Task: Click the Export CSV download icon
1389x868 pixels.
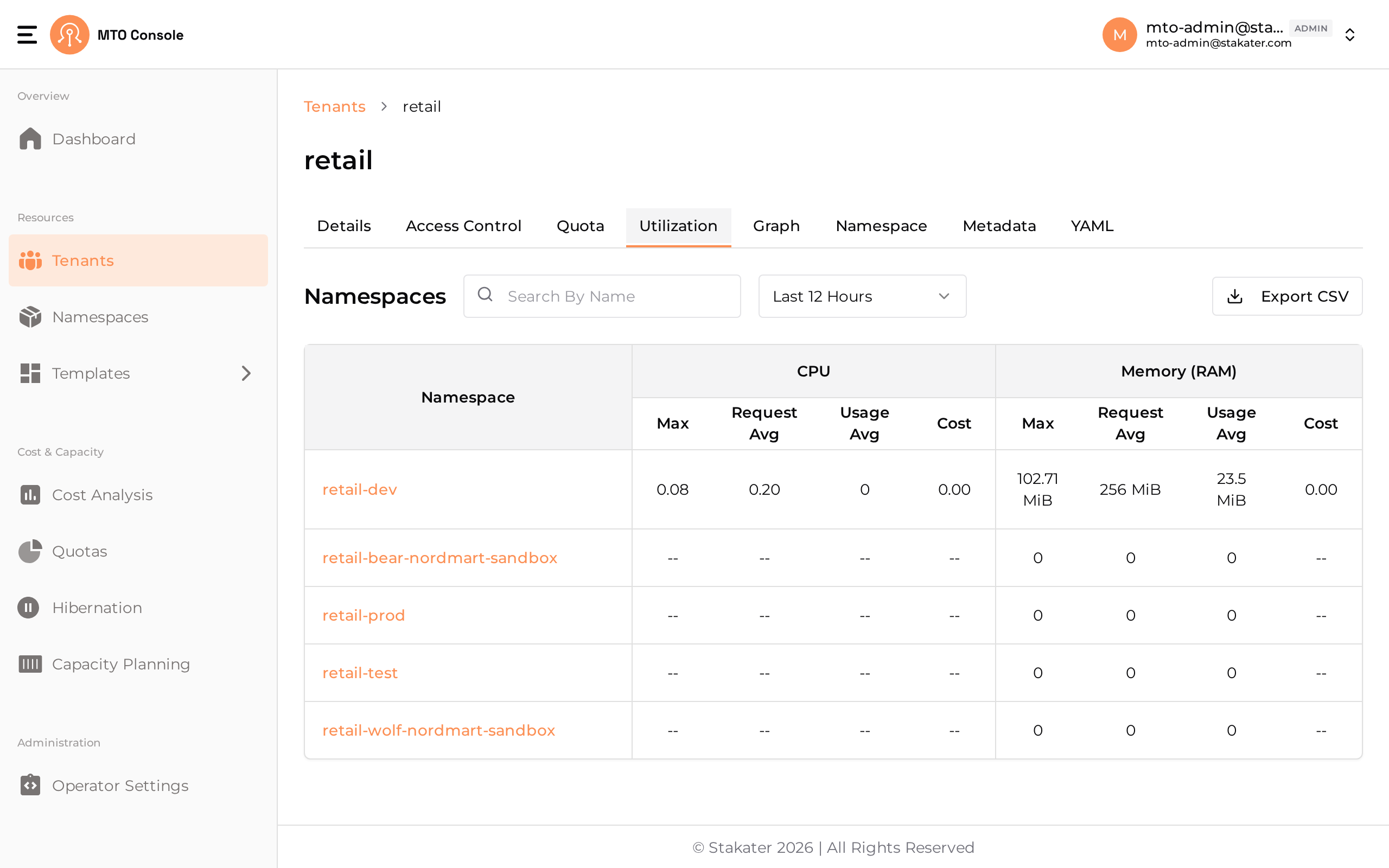Action: pos(1234,296)
